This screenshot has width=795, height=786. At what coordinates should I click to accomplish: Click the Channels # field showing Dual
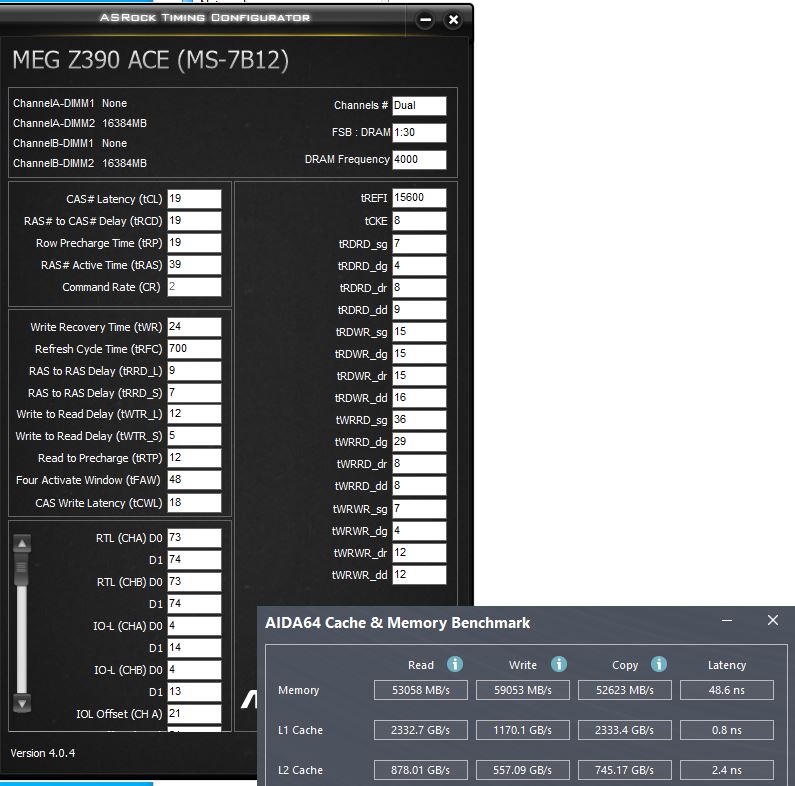coord(419,105)
